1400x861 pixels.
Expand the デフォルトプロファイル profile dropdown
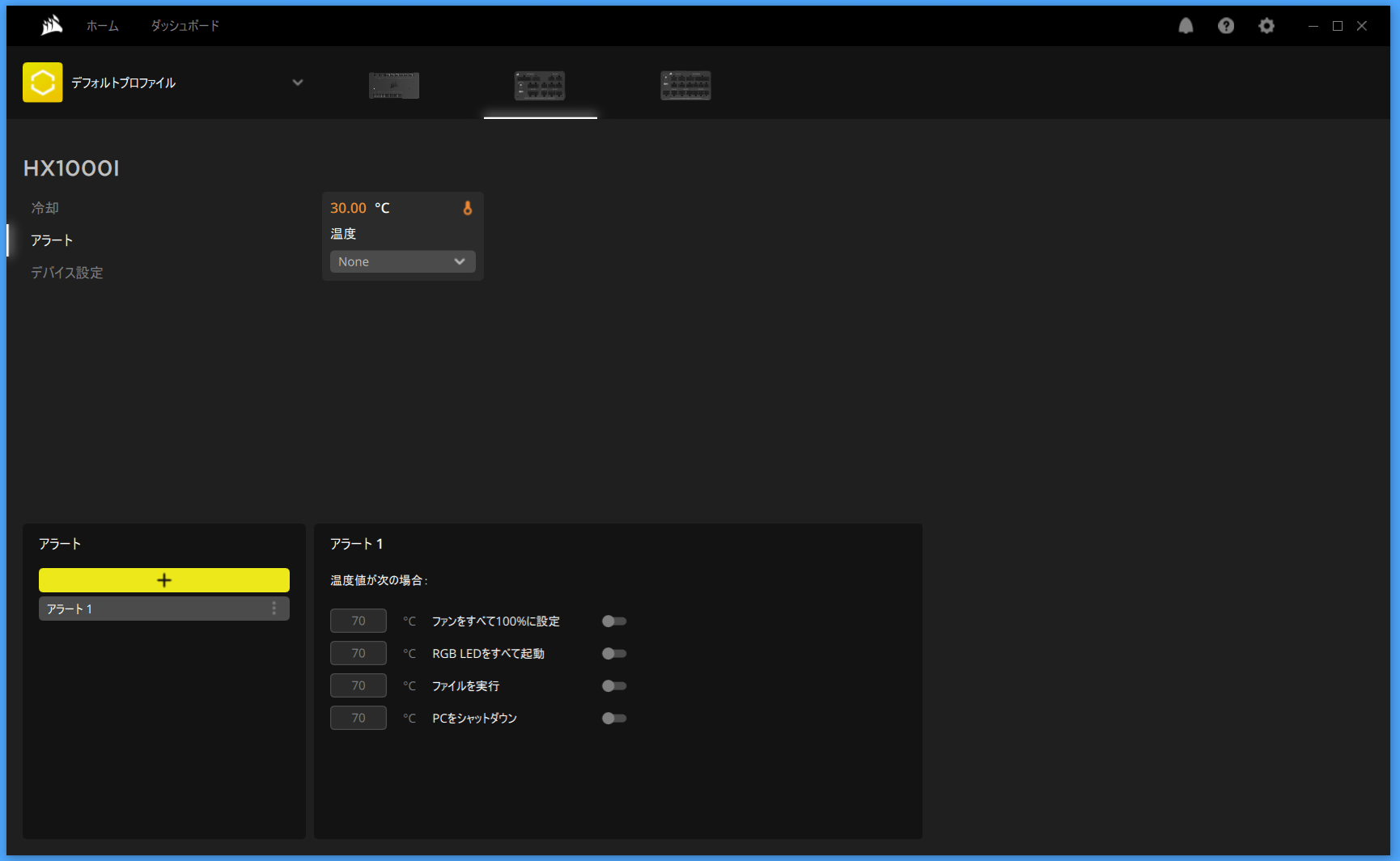tap(298, 83)
